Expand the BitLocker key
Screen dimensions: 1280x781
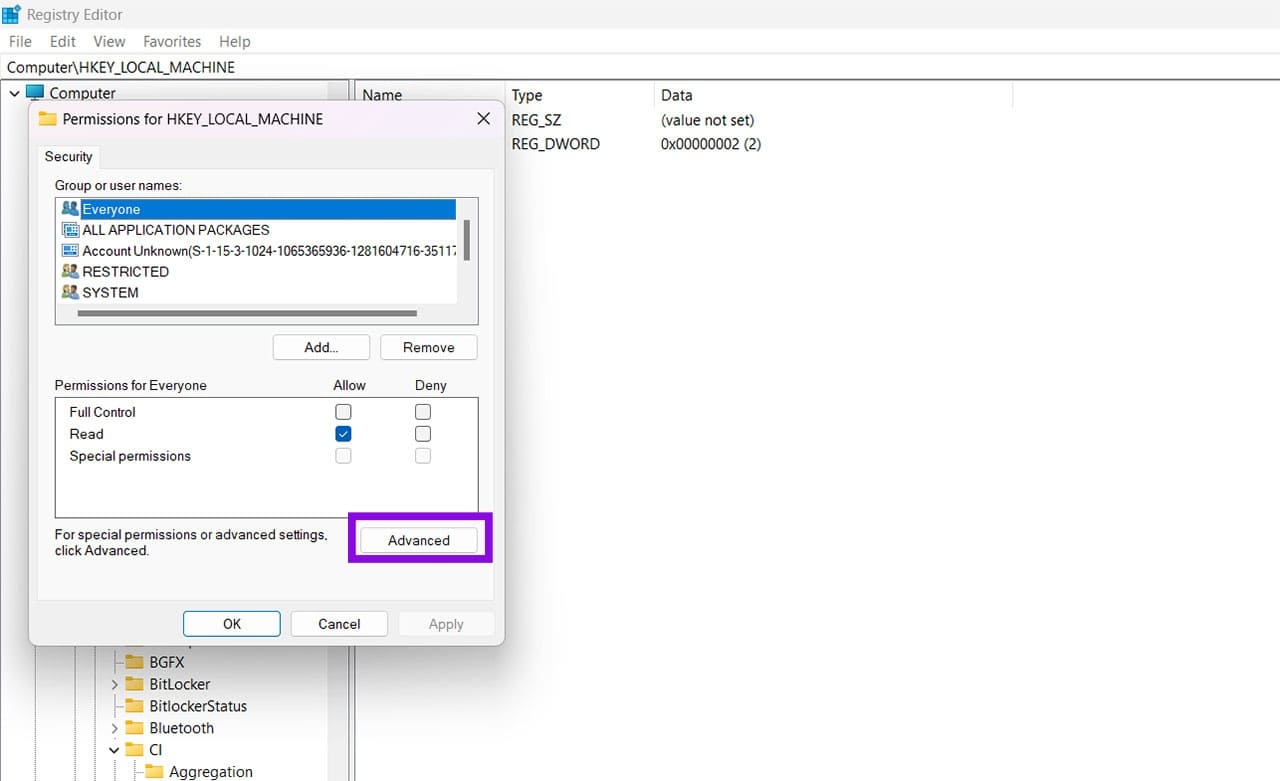tap(114, 684)
